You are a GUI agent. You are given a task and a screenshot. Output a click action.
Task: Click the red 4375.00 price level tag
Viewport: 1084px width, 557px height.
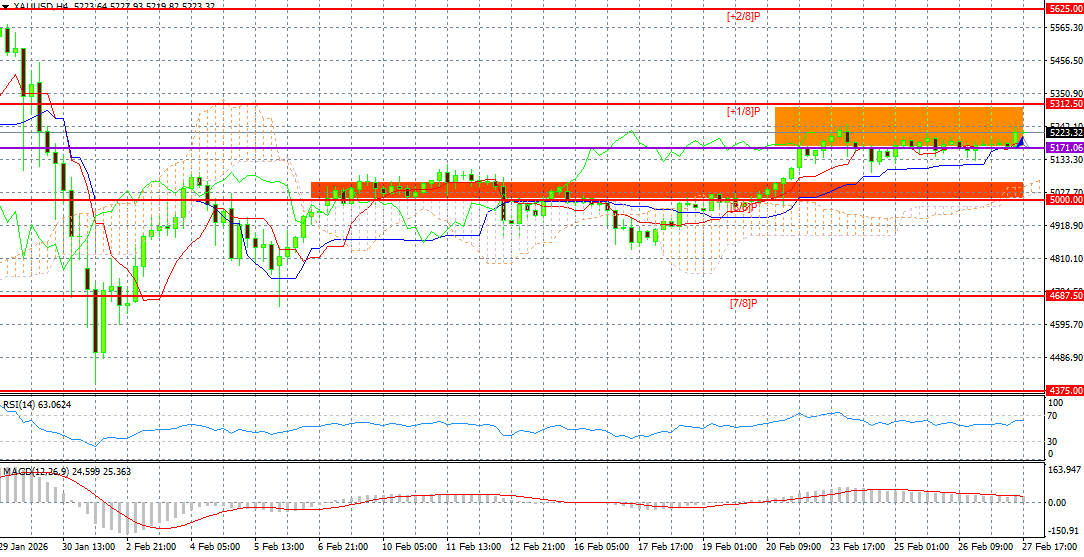click(x=1065, y=390)
